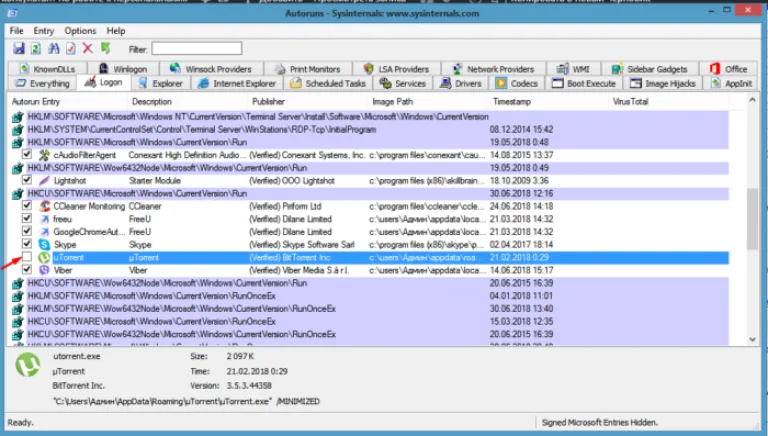This screenshot has height=436, width=768.
Task: Click the Viber entry icon
Action: click(x=45, y=270)
